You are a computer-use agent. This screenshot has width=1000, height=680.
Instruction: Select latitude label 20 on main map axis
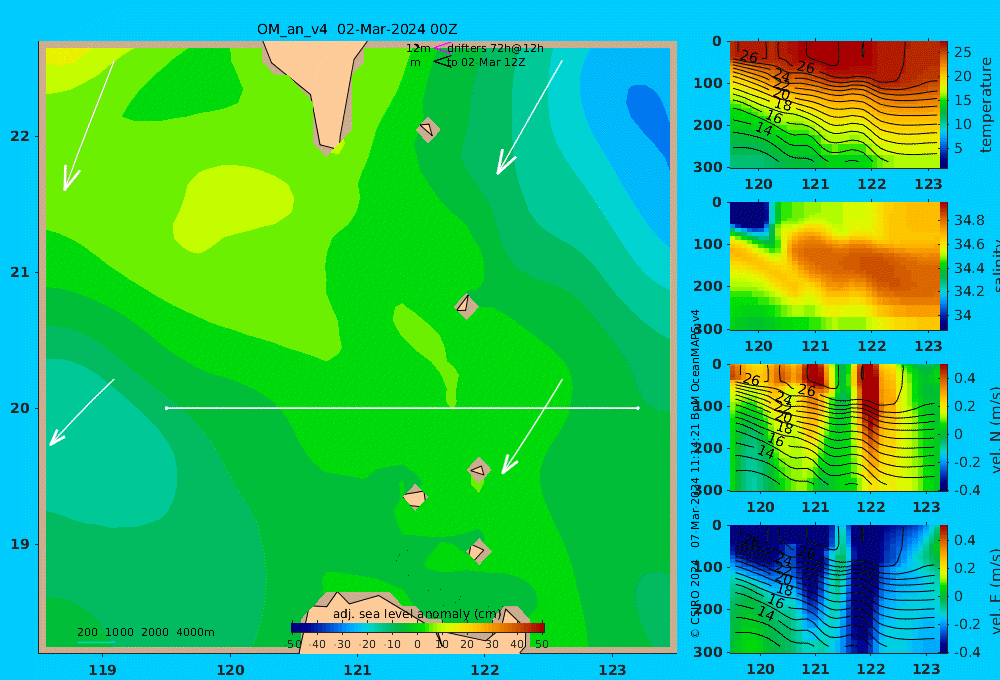(x=20, y=408)
